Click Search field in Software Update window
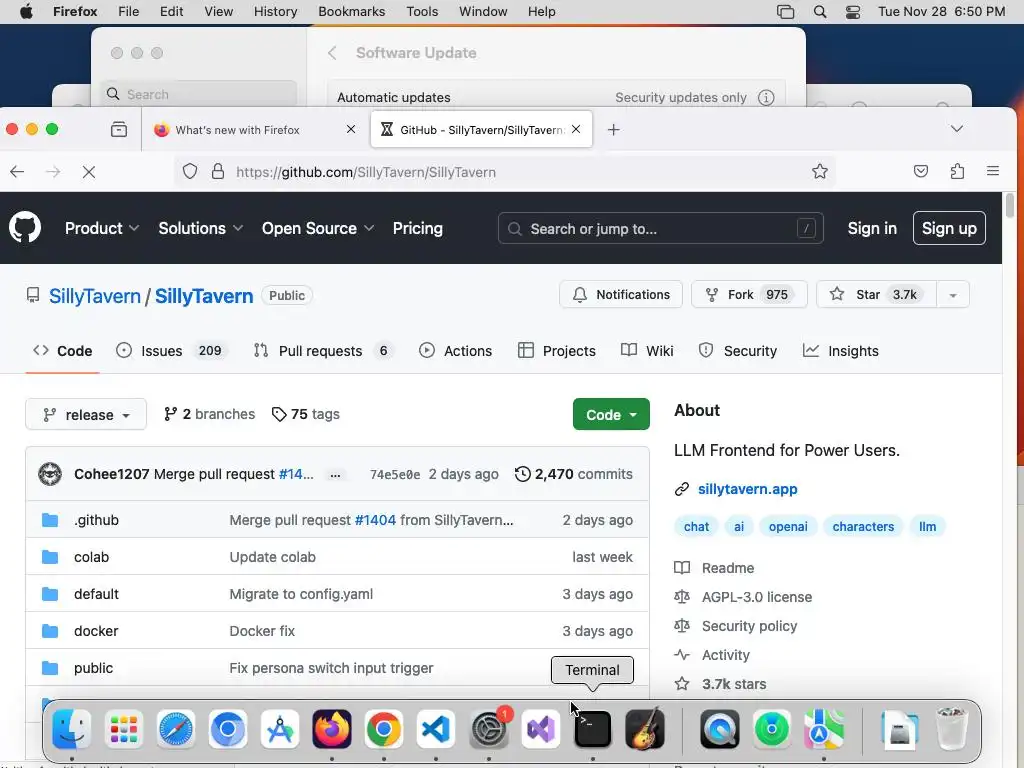The image size is (1024, 768). click(199, 94)
